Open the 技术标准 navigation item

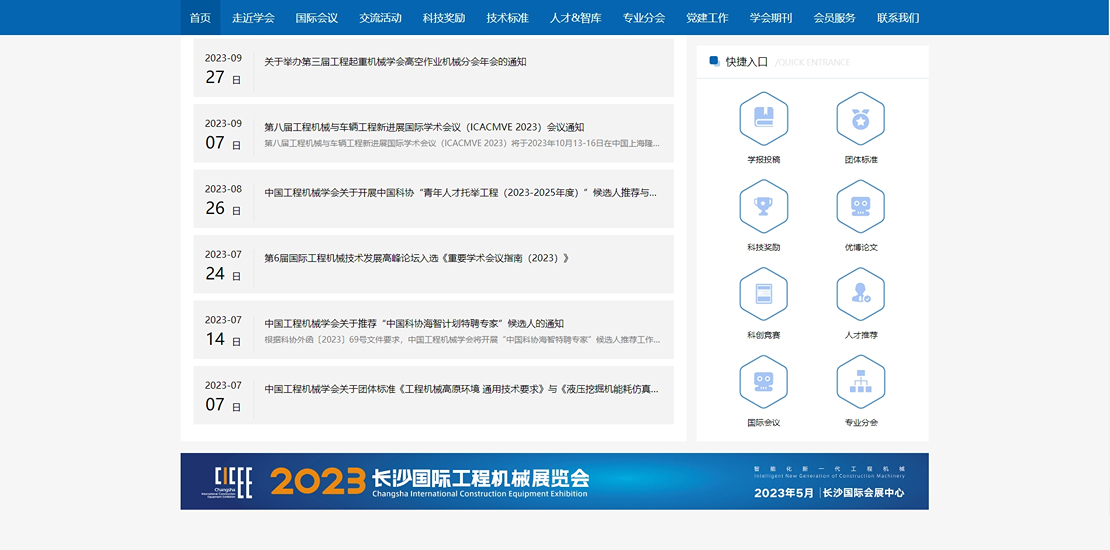point(507,18)
